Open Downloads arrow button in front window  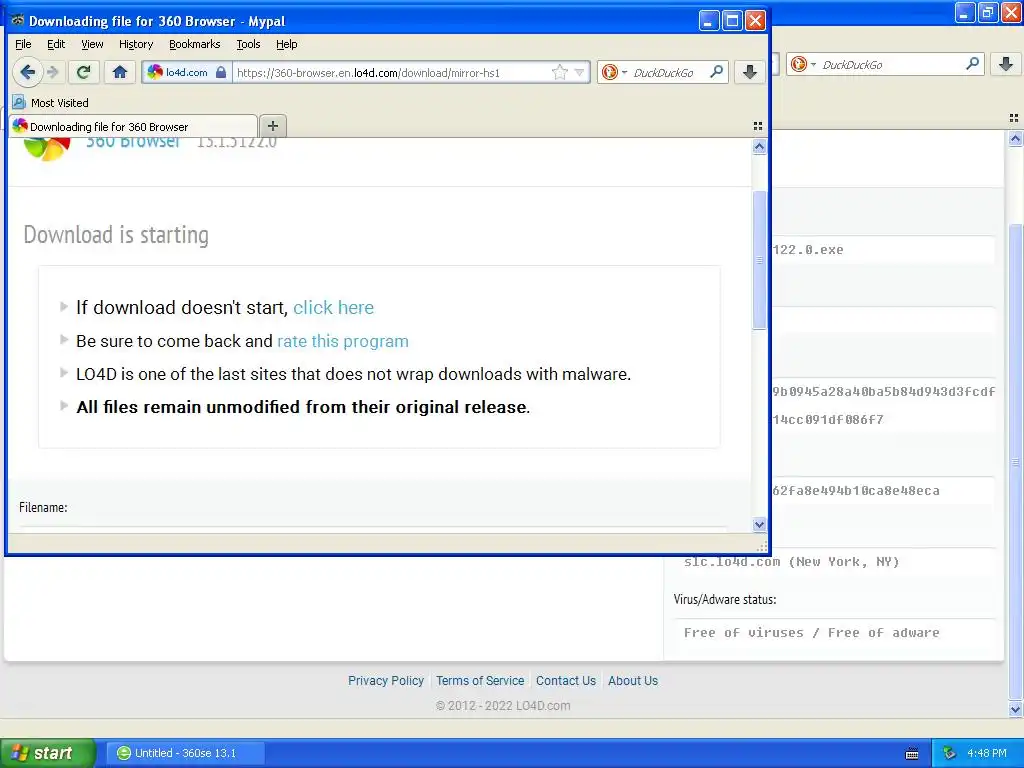pos(750,72)
